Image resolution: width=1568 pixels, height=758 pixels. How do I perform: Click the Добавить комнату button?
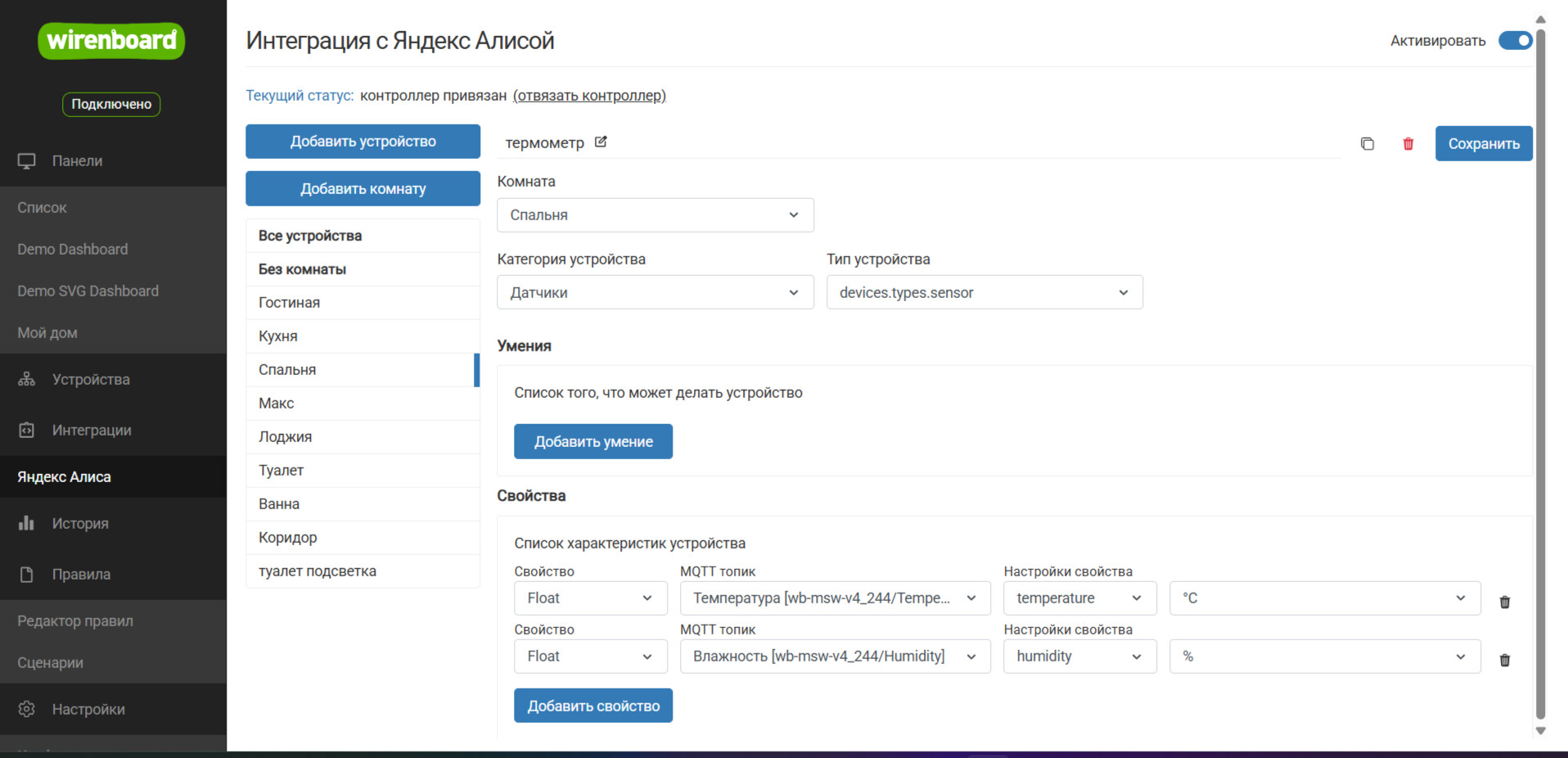click(x=363, y=188)
